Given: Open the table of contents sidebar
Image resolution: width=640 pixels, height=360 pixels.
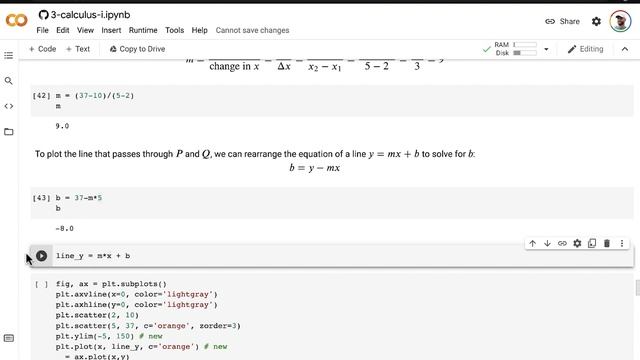Looking at the screenshot, I should (9, 55).
